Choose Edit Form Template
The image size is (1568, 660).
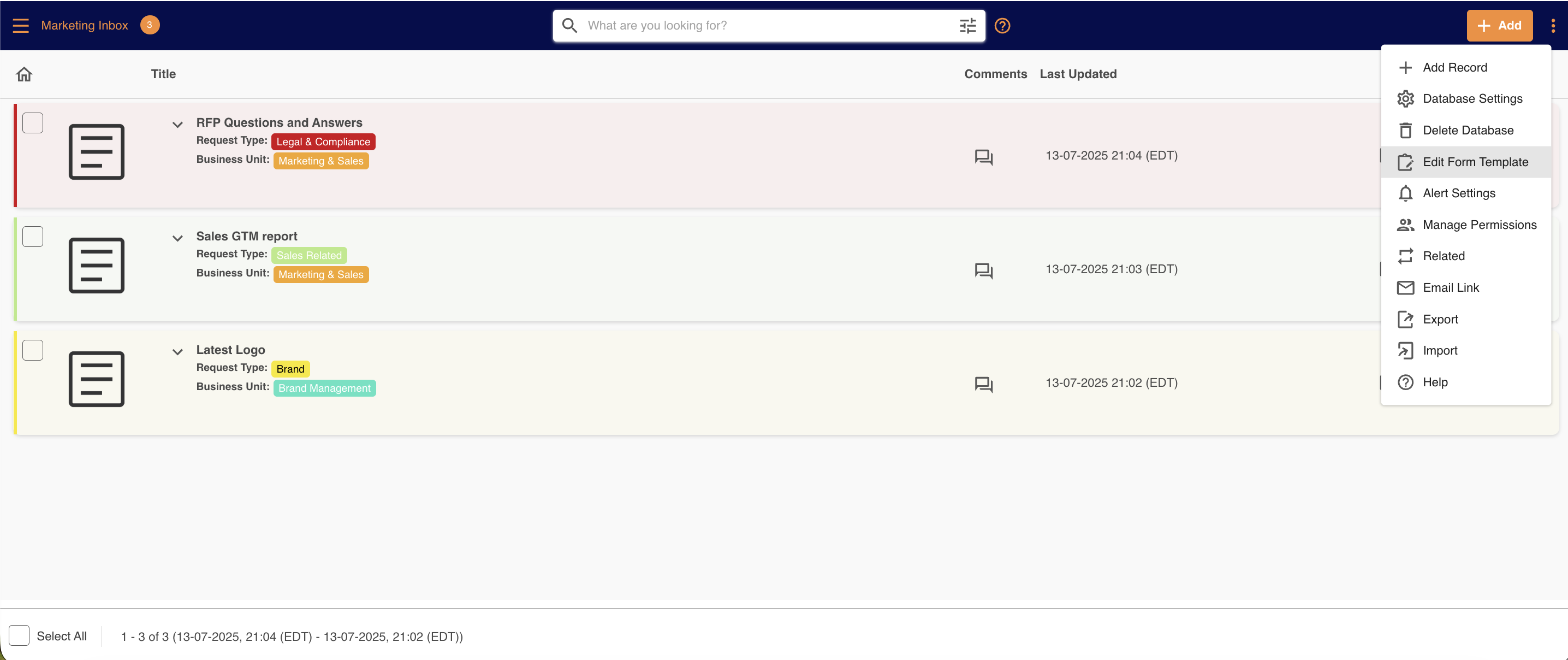pyautogui.click(x=1466, y=162)
